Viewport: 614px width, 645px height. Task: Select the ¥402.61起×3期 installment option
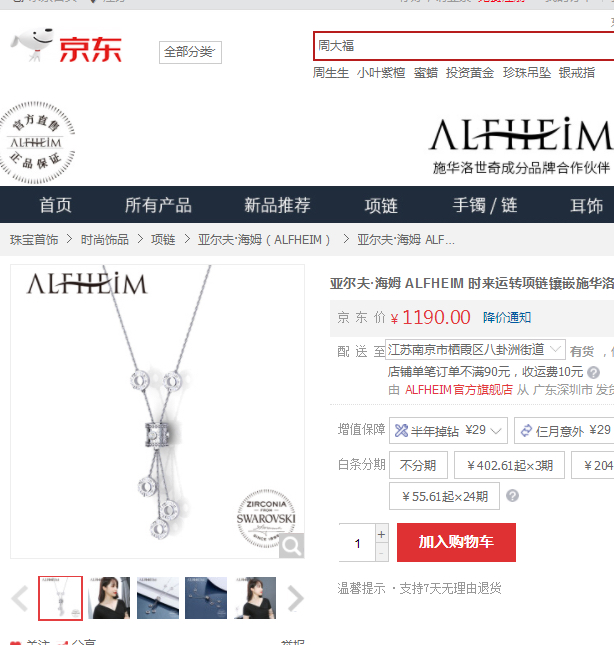point(510,465)
